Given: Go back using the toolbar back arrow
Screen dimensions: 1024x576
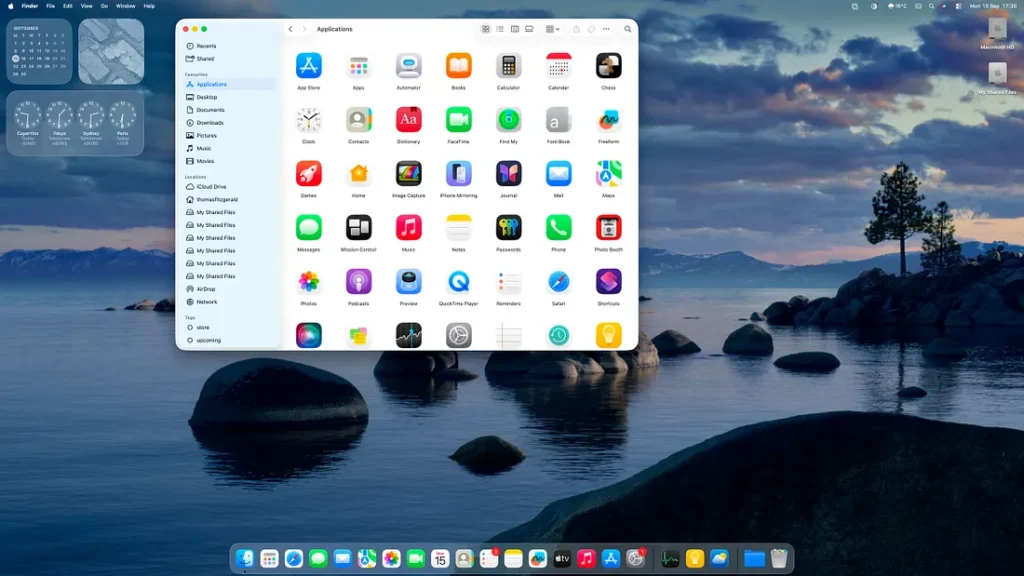Looking at the screenshot, I should [x=291, y=29].
